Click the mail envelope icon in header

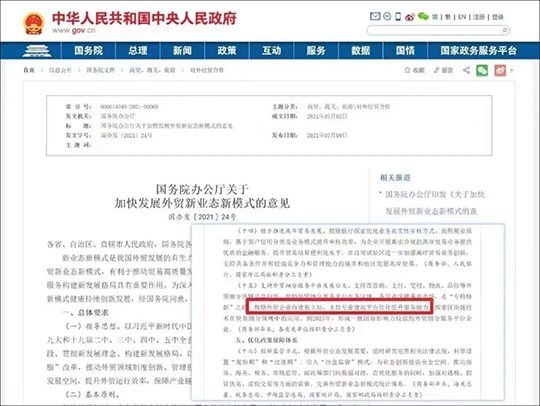(375, 16)
